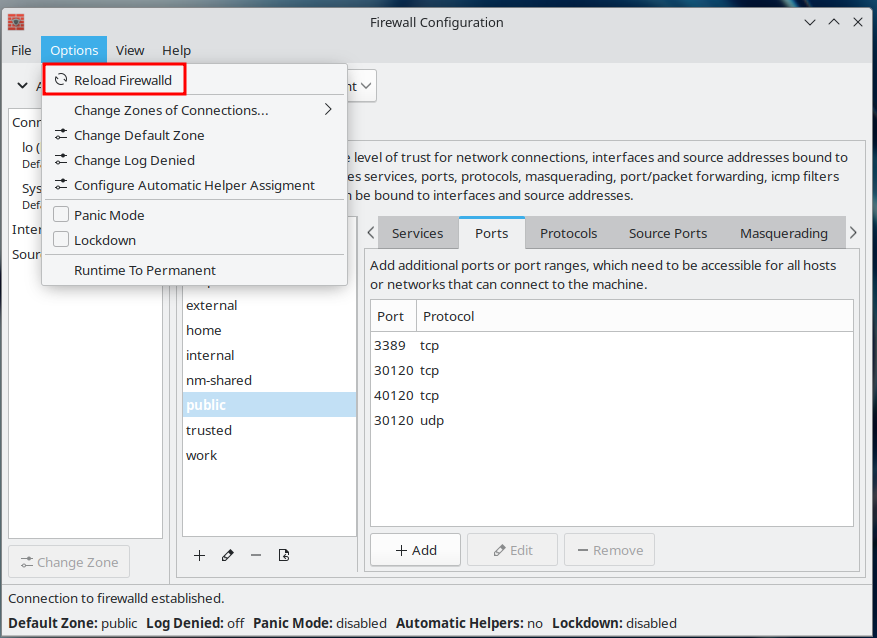Toggle the Lockdown checkbox
Viewport: 877px width, 638px height.
point(61,240)
